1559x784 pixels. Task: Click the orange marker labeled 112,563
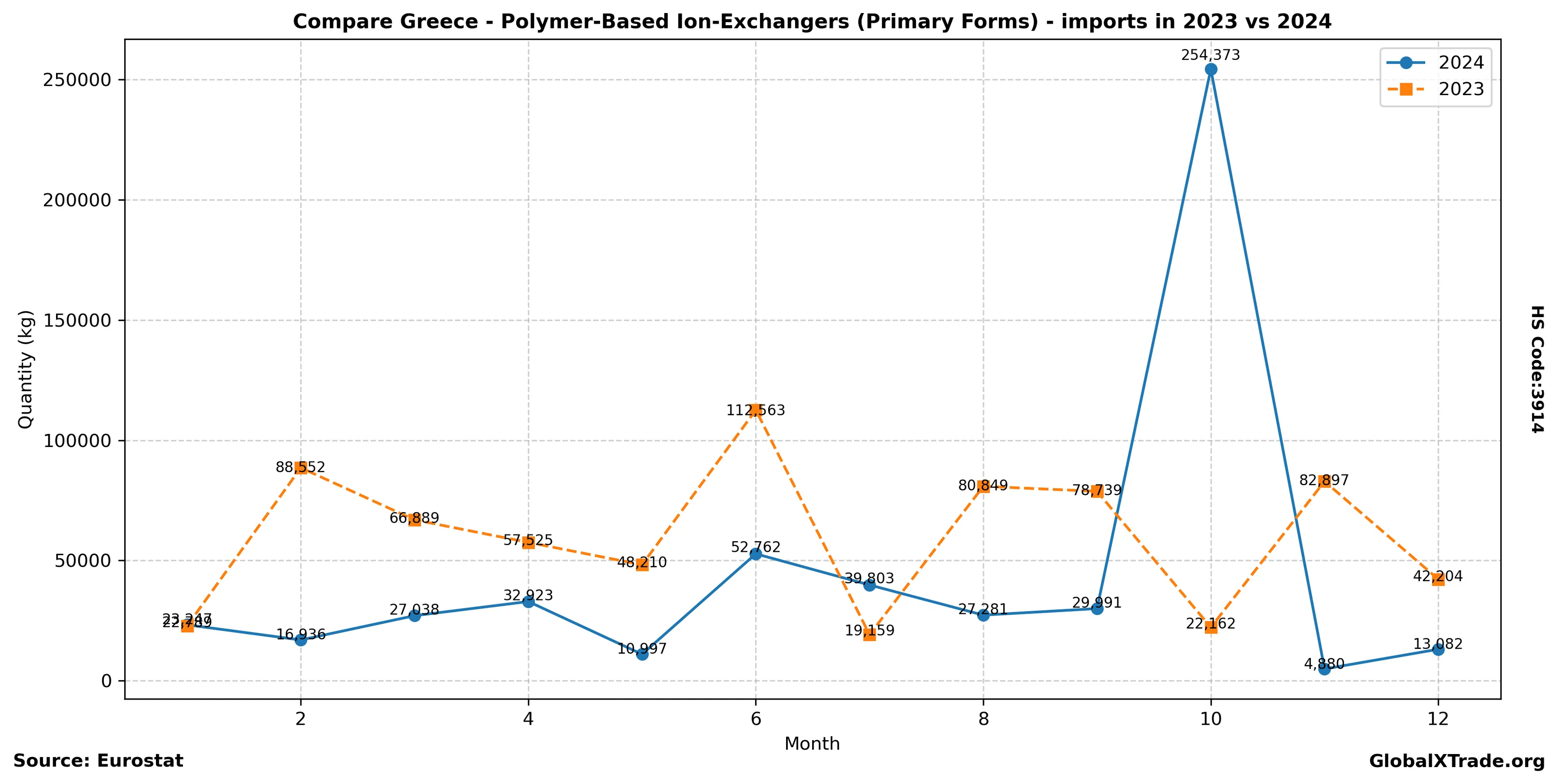coord(755,410)
